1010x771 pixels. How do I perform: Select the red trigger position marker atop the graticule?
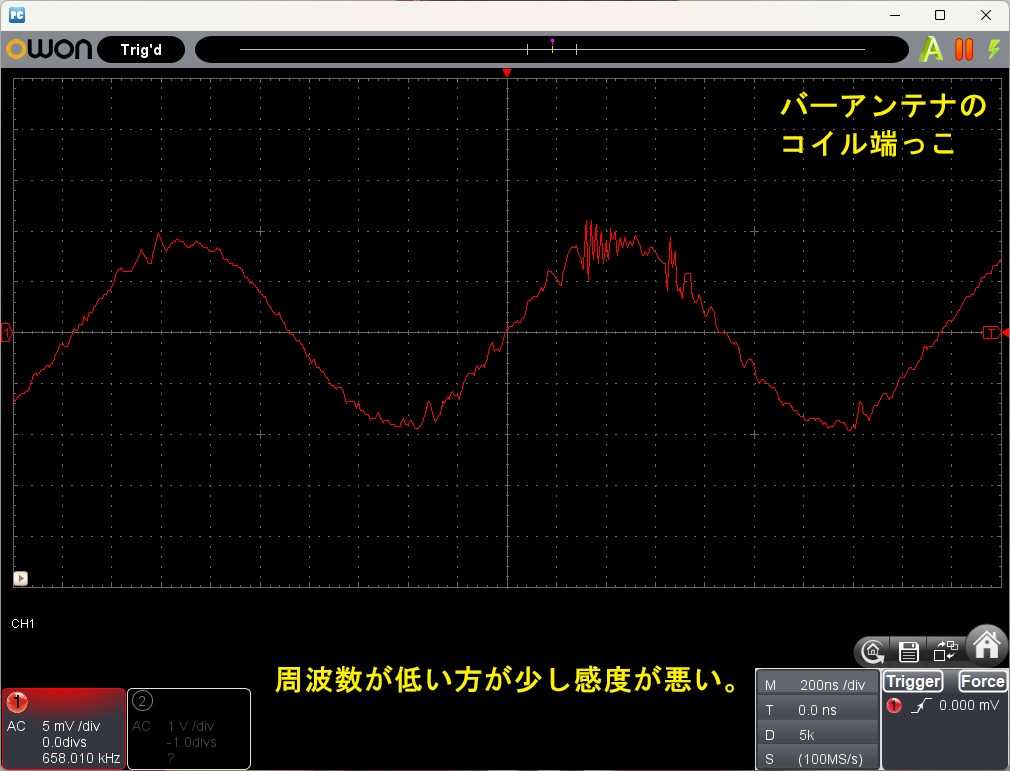pyautogui.click(x=507, y=73)
